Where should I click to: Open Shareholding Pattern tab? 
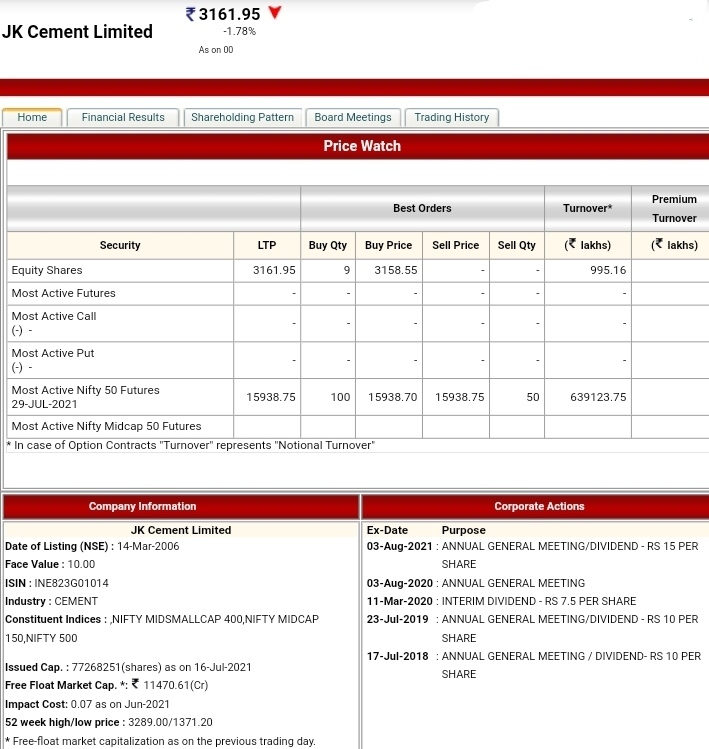point(242,118)
